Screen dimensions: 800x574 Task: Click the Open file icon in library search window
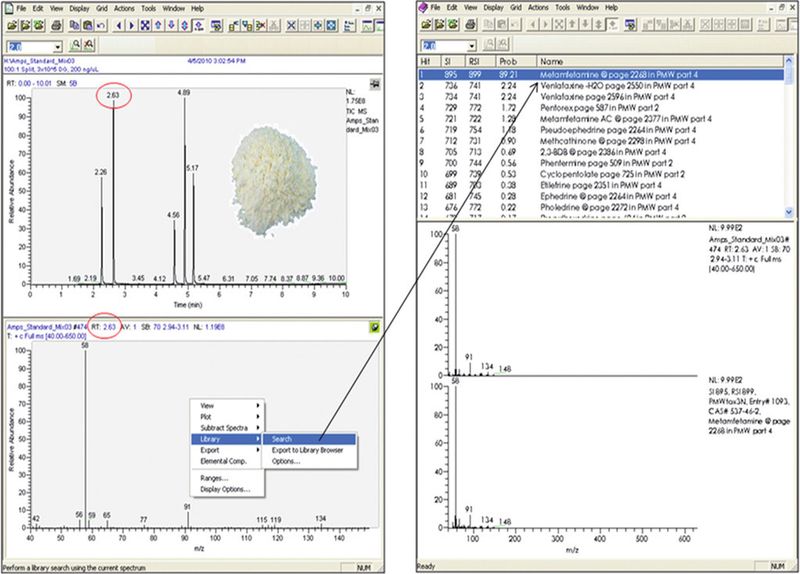pyautogui.click(x=427, y=24)
